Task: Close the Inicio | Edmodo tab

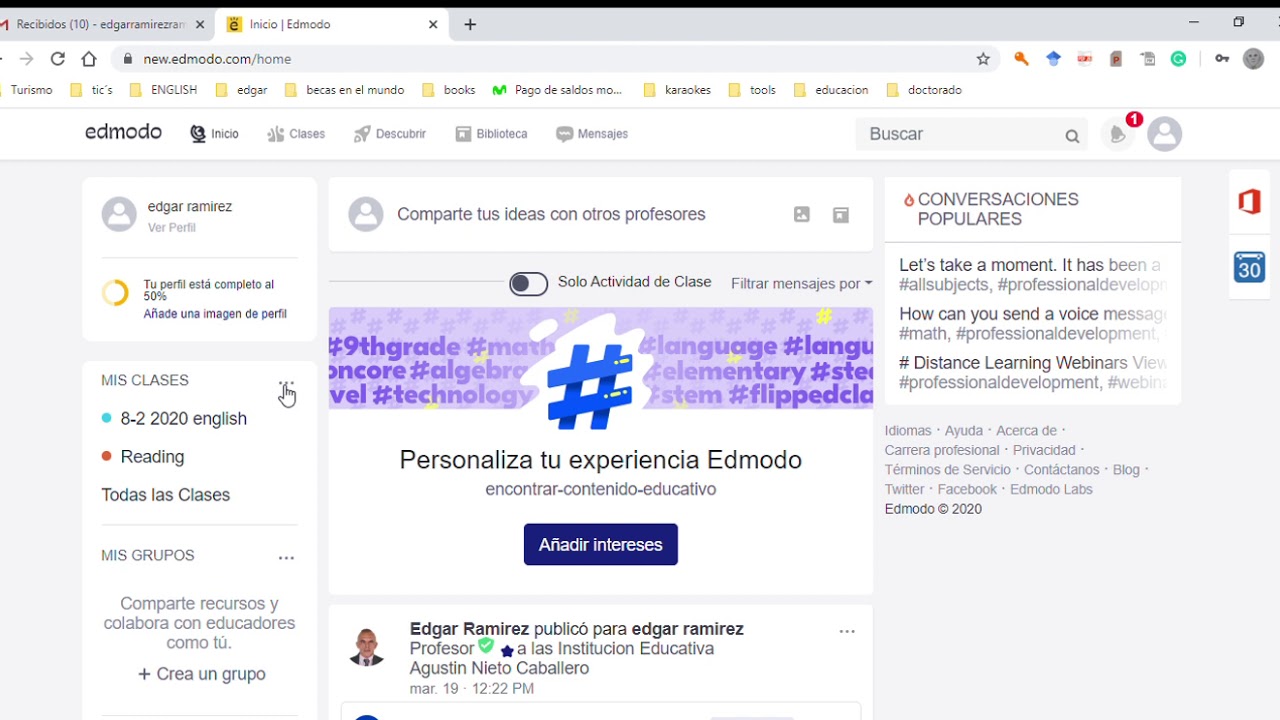Action: (433, 24)
